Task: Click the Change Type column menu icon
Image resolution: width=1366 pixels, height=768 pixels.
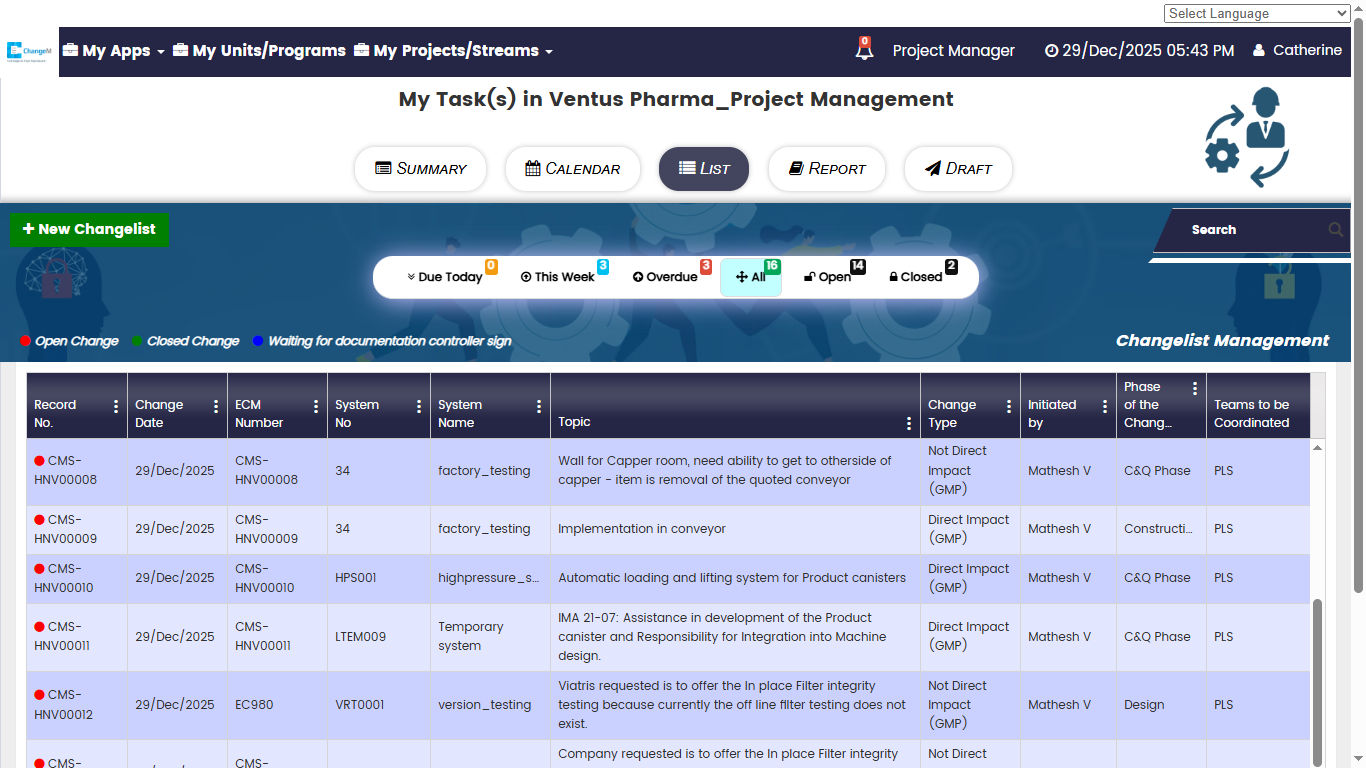Action: [1009, 406]
